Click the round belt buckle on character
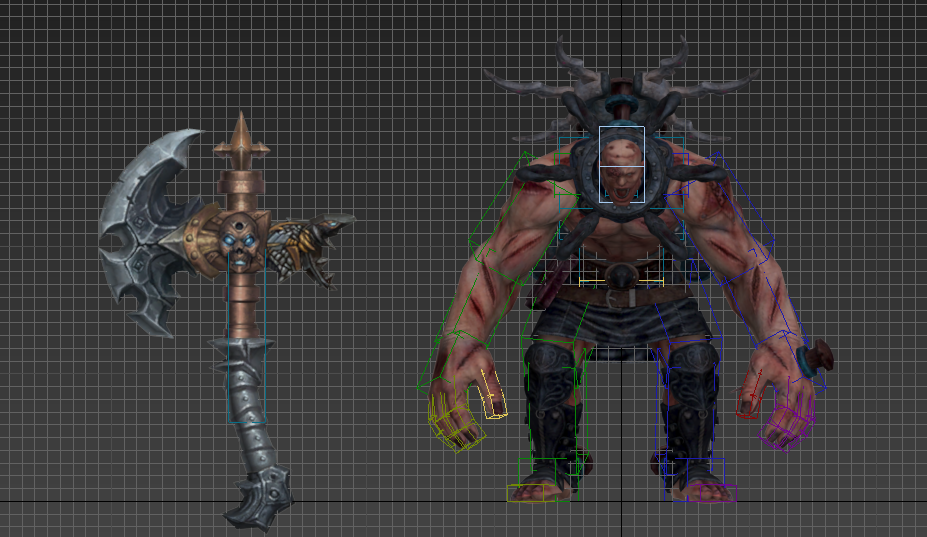 [620, 275]
